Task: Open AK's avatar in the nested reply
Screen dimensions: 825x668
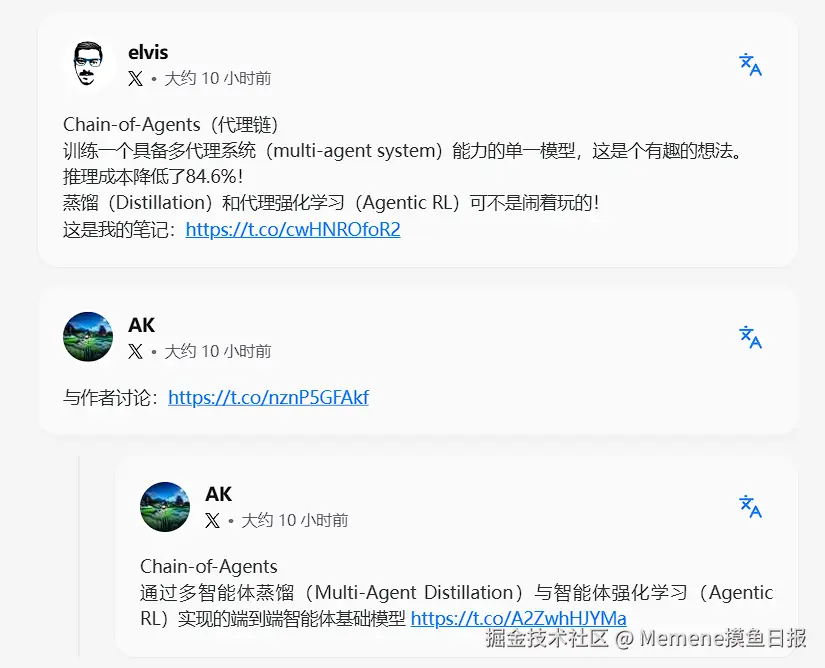Action: (165, 507)
